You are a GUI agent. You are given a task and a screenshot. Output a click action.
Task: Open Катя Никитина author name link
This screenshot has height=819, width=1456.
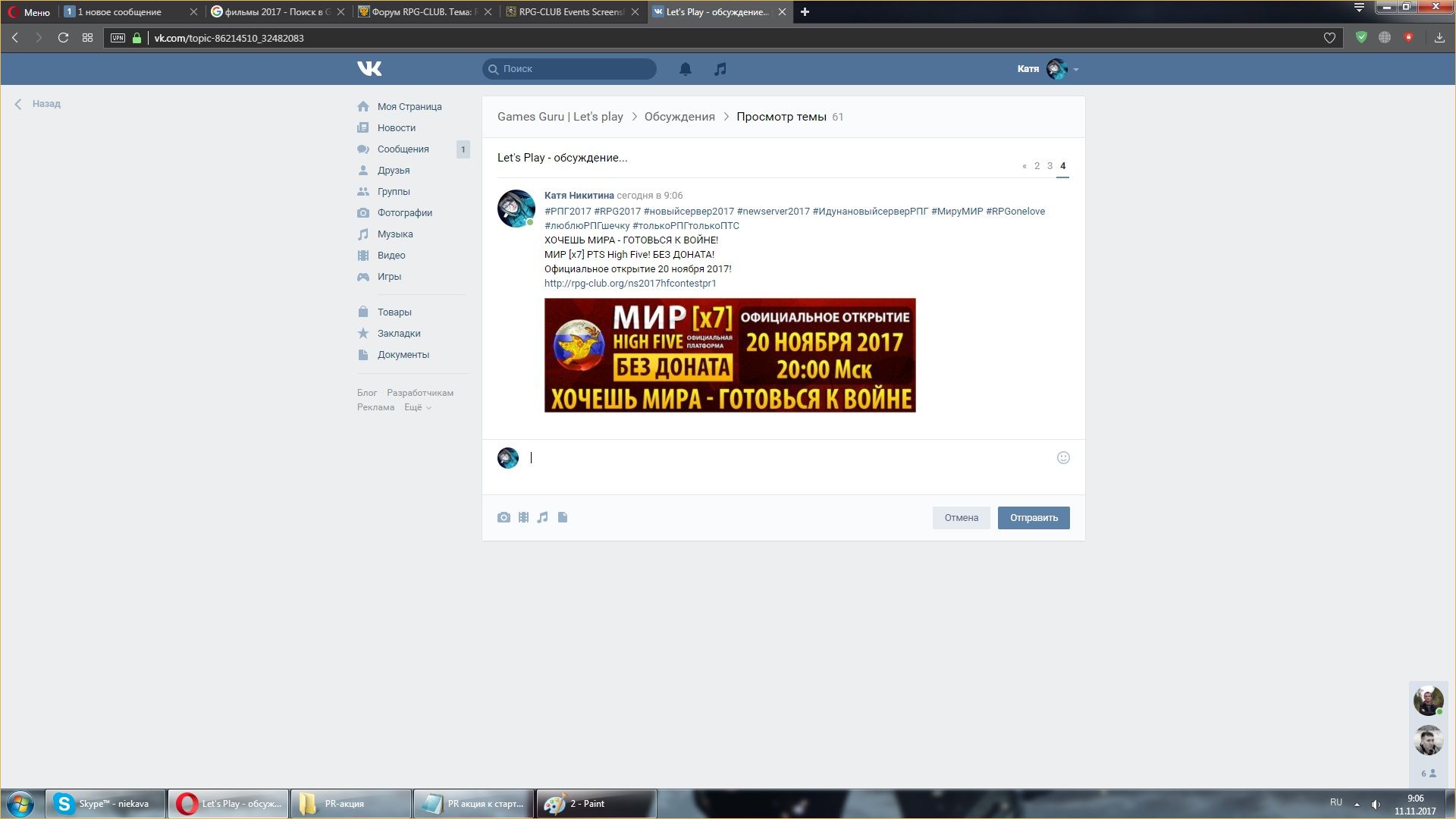[x=579, y=195]
